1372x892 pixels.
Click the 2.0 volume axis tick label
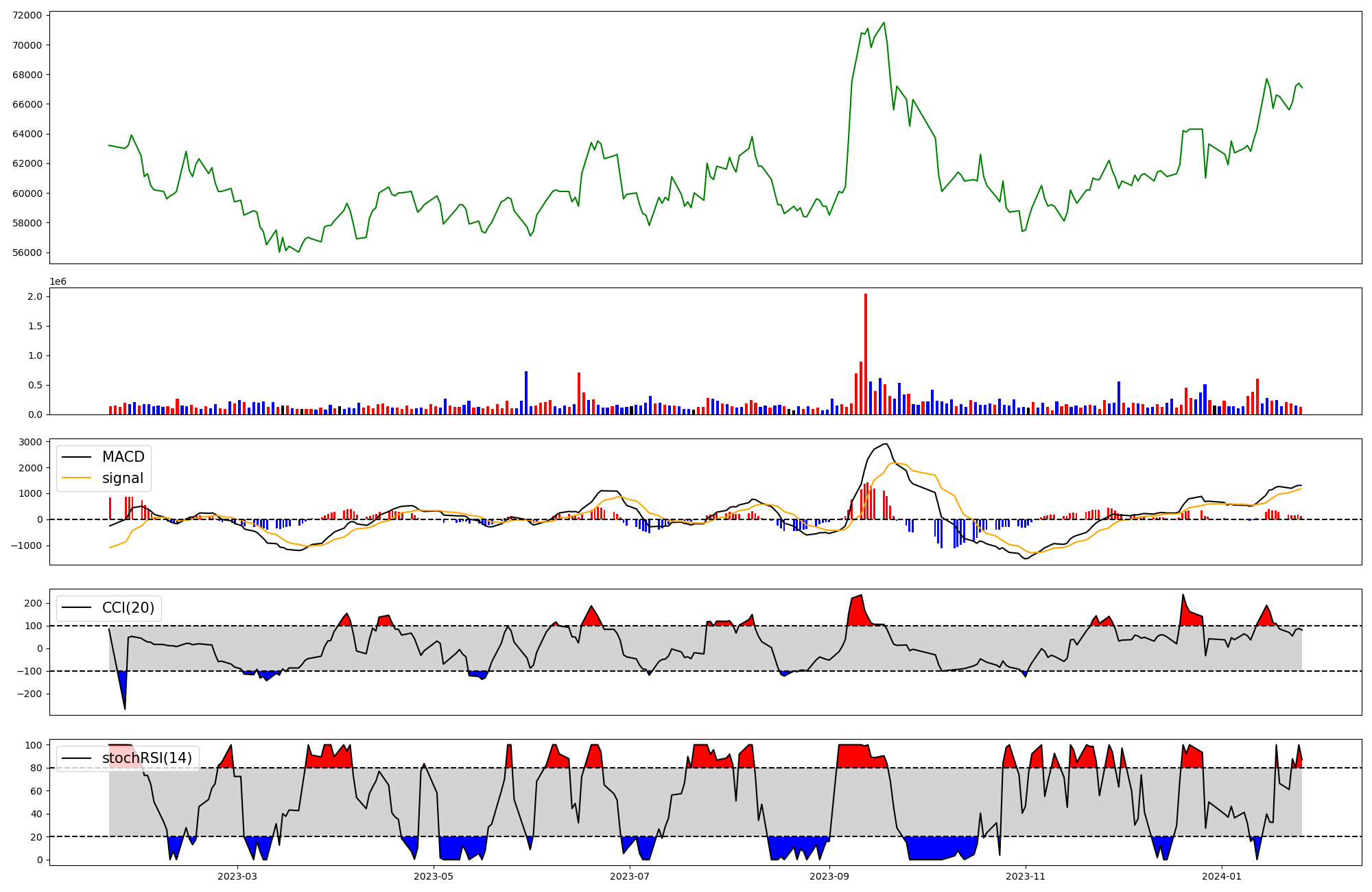tap(35, 296)
